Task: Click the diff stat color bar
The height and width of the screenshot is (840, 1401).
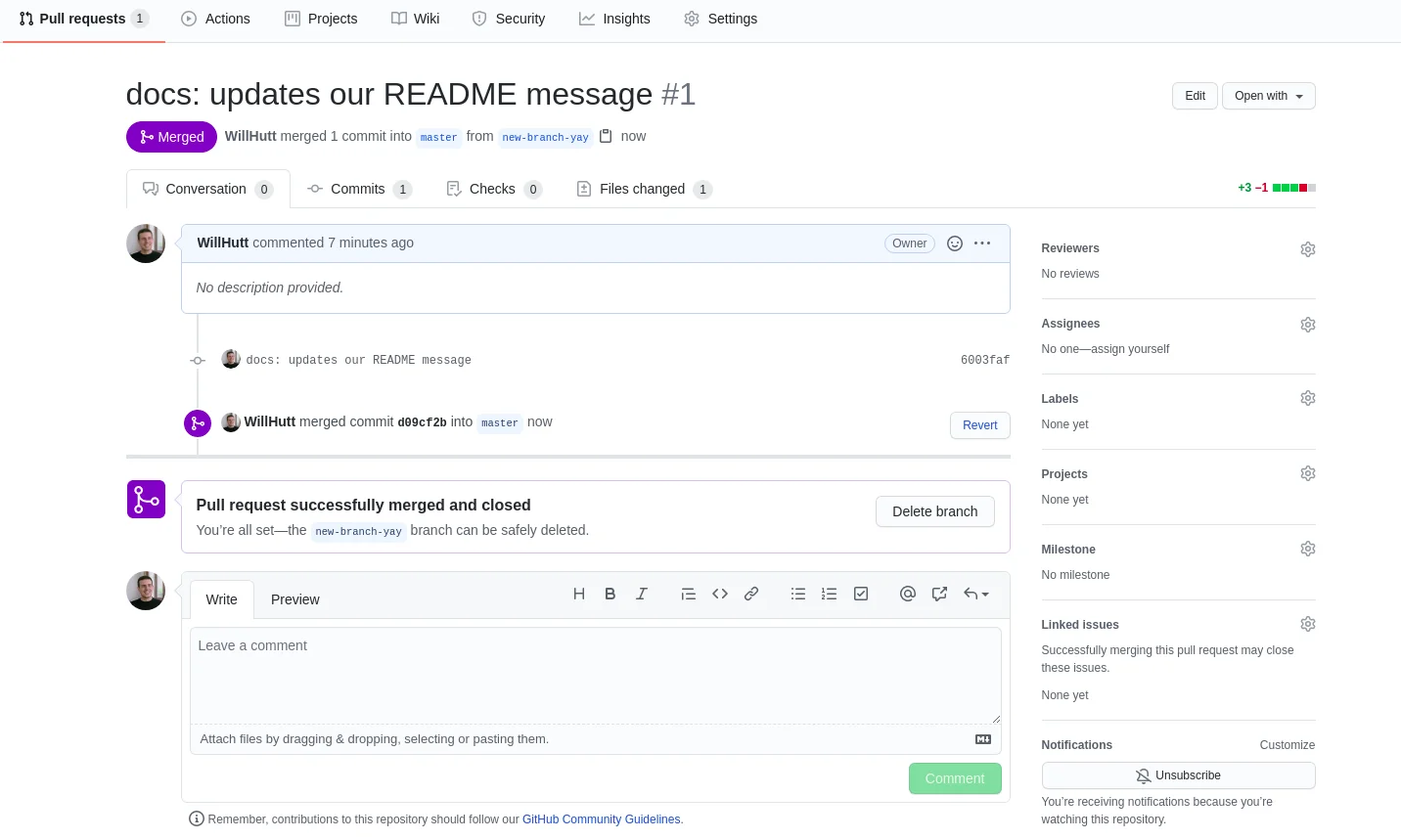Action: tap(1293, 188)
